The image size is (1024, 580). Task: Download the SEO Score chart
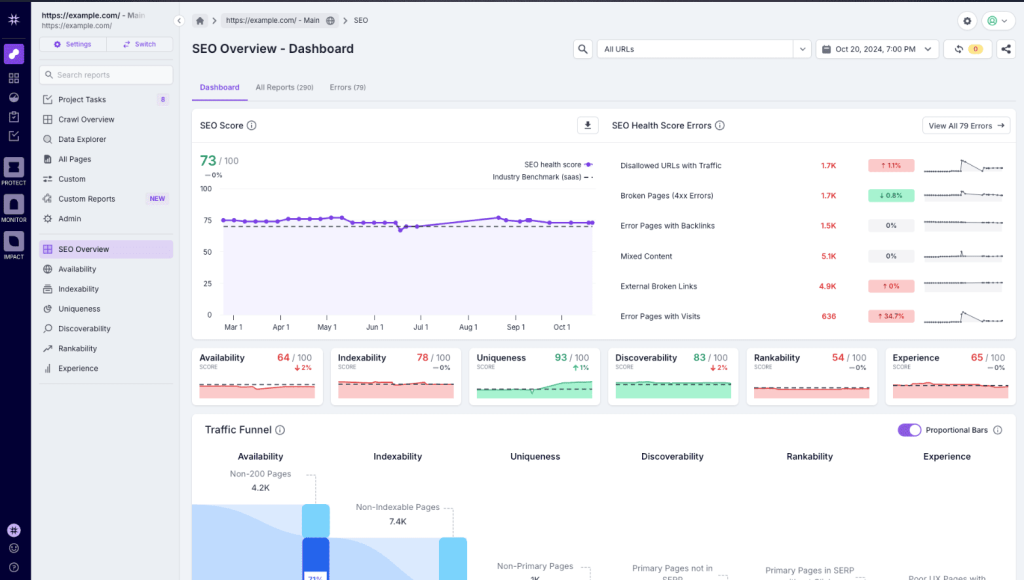[x=588, y=125]
